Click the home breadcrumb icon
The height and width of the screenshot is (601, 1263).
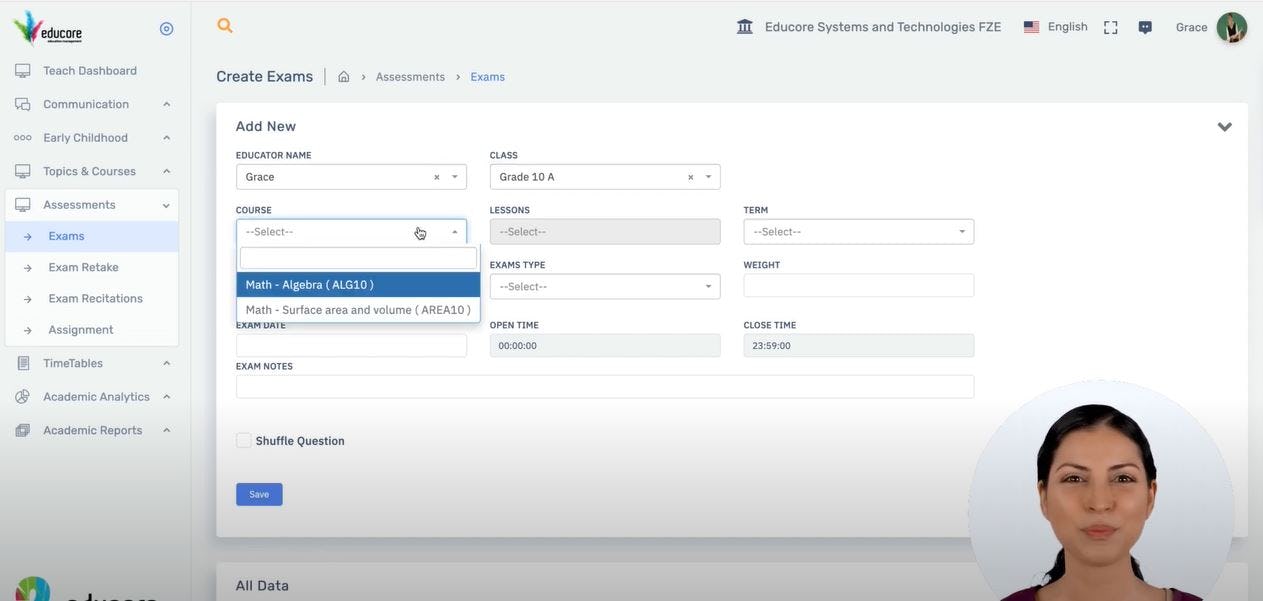[x=343, y=77]
